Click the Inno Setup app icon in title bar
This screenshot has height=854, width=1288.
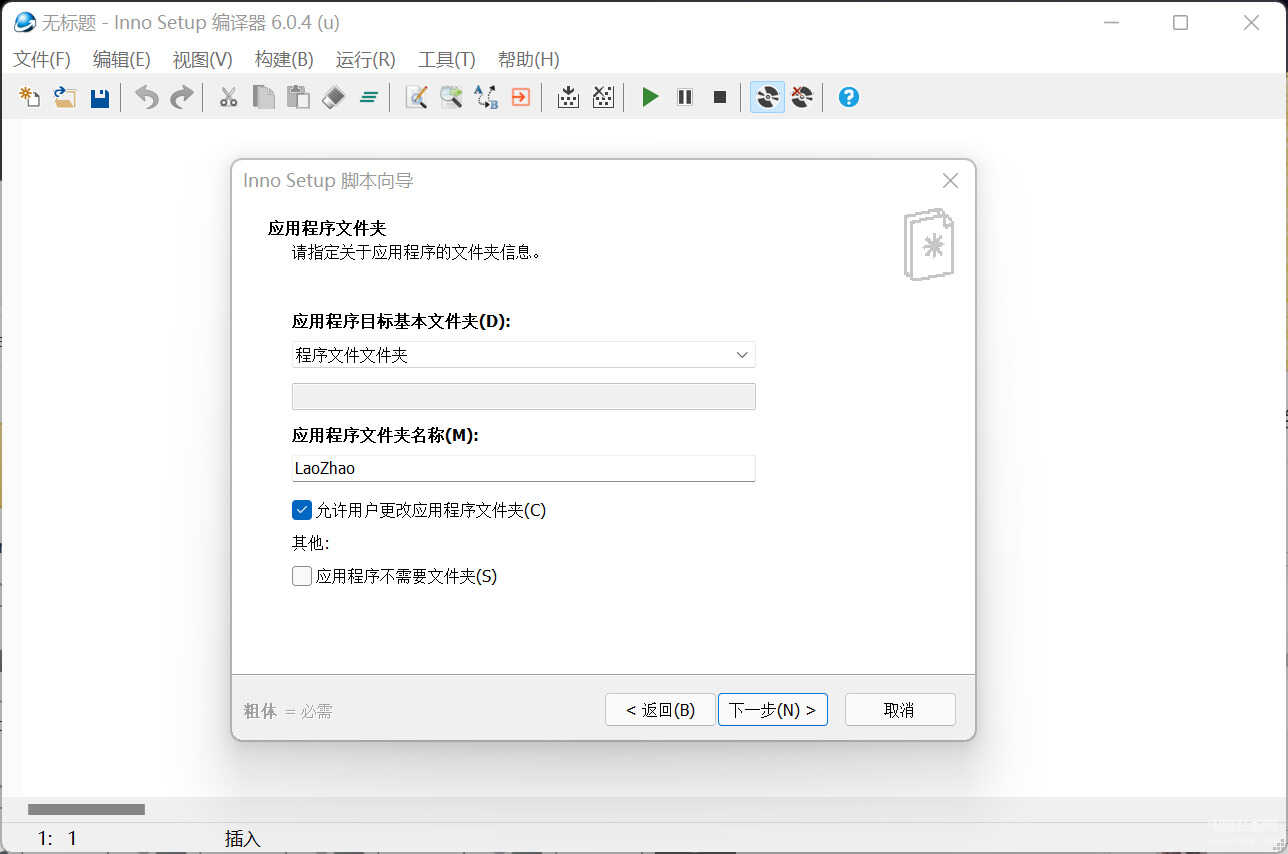(x=24, y=22)
